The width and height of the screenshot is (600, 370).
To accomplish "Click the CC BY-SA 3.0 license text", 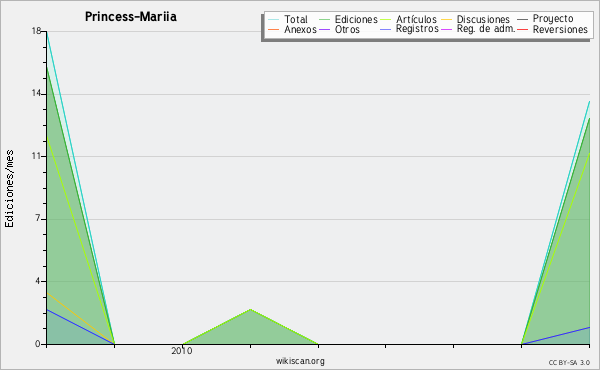I will click(569, 363).
